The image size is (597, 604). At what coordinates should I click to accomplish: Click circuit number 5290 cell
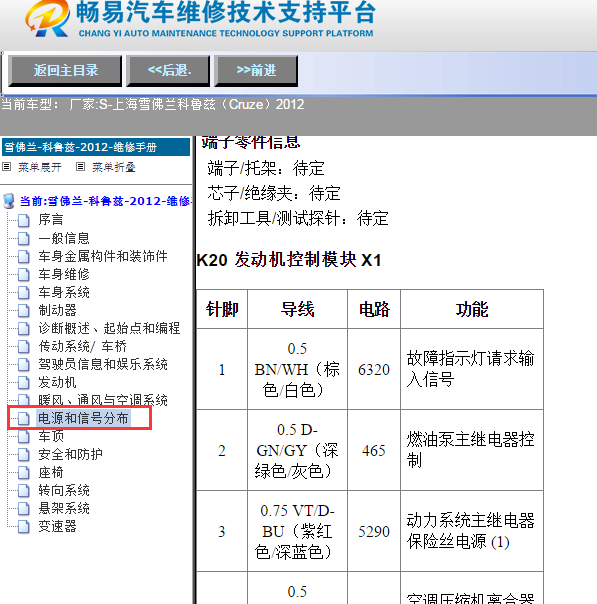374,532
